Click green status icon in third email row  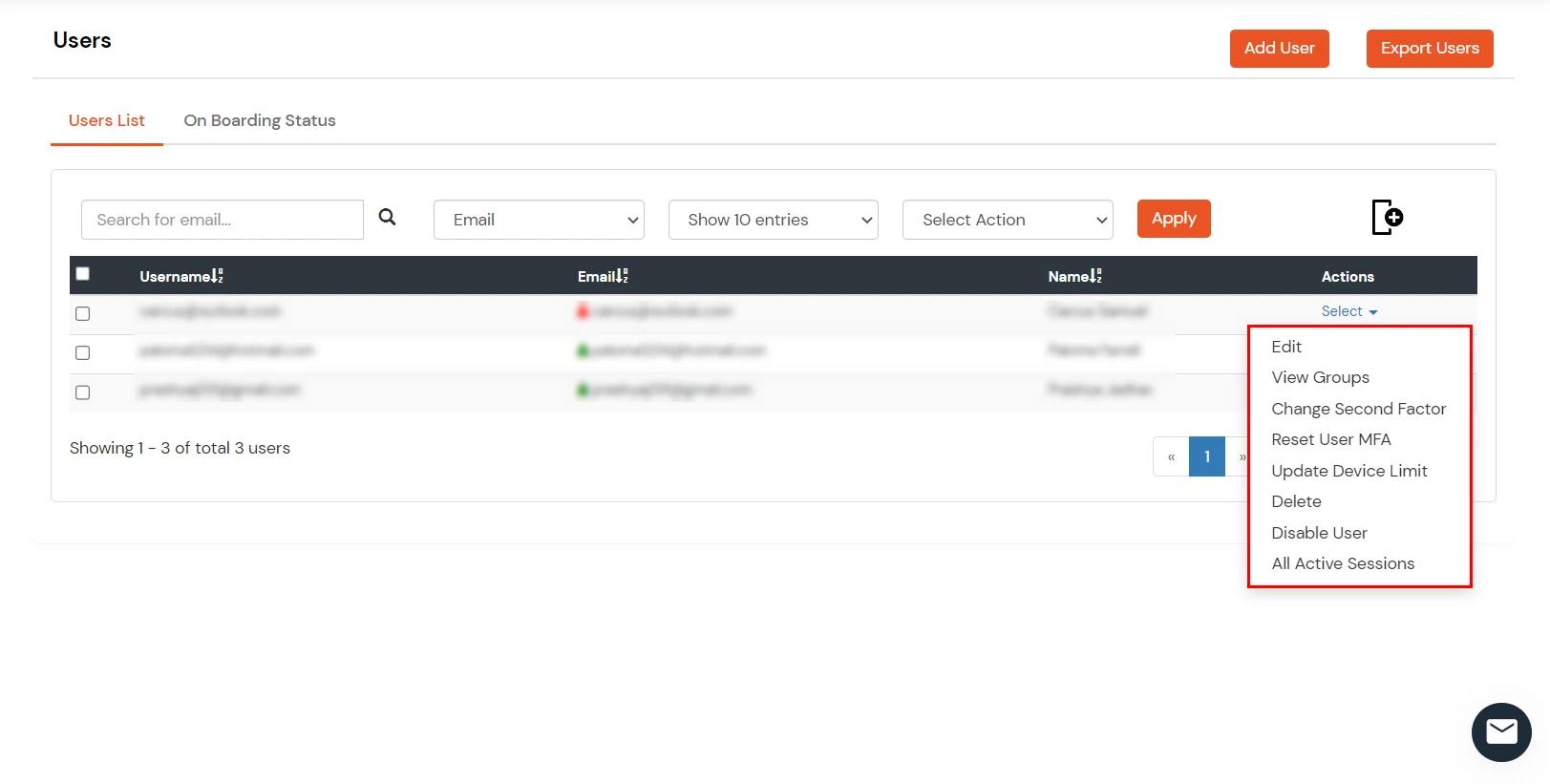[583, 390]
